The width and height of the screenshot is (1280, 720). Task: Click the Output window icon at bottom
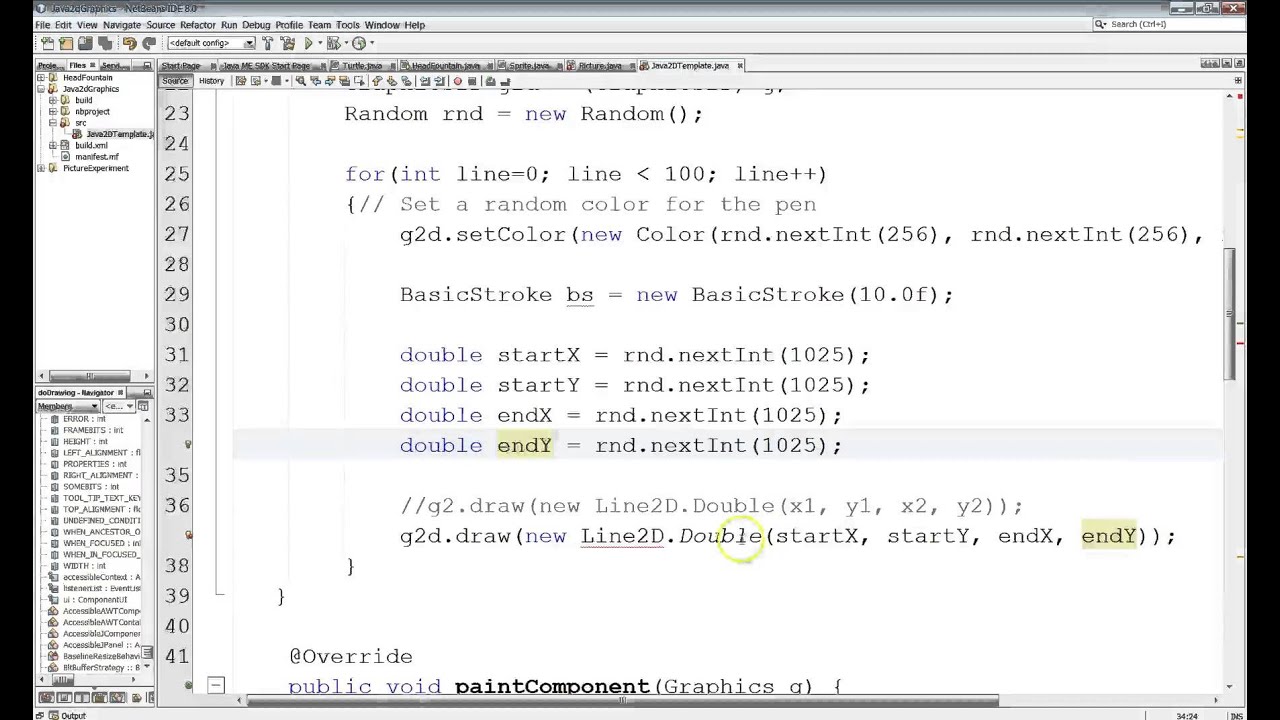(x=53, y=715)
